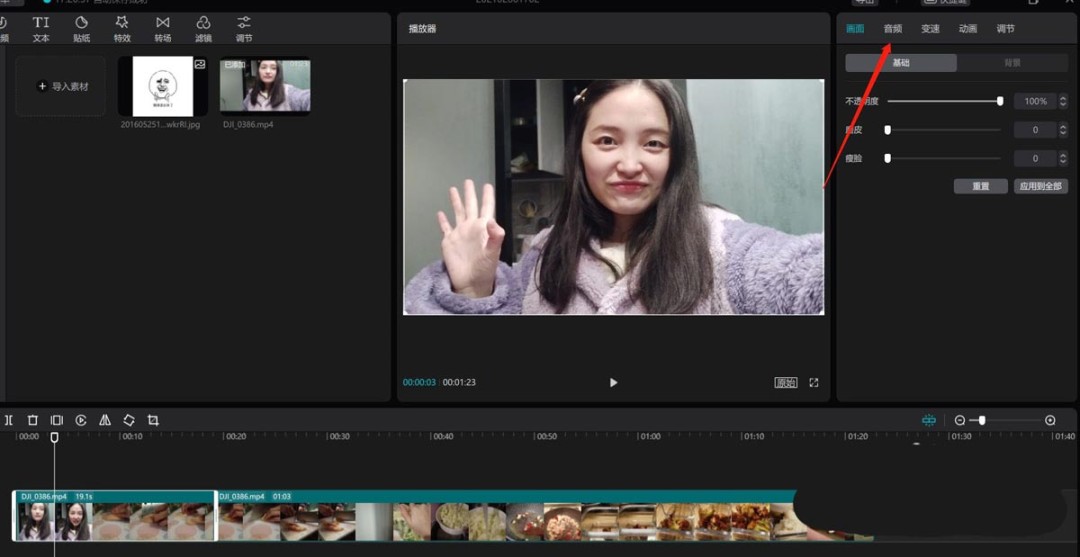The image size is (1080, 557).
Task: Click the timeline zoom-out minus icon
Action: tap(959, 420)
